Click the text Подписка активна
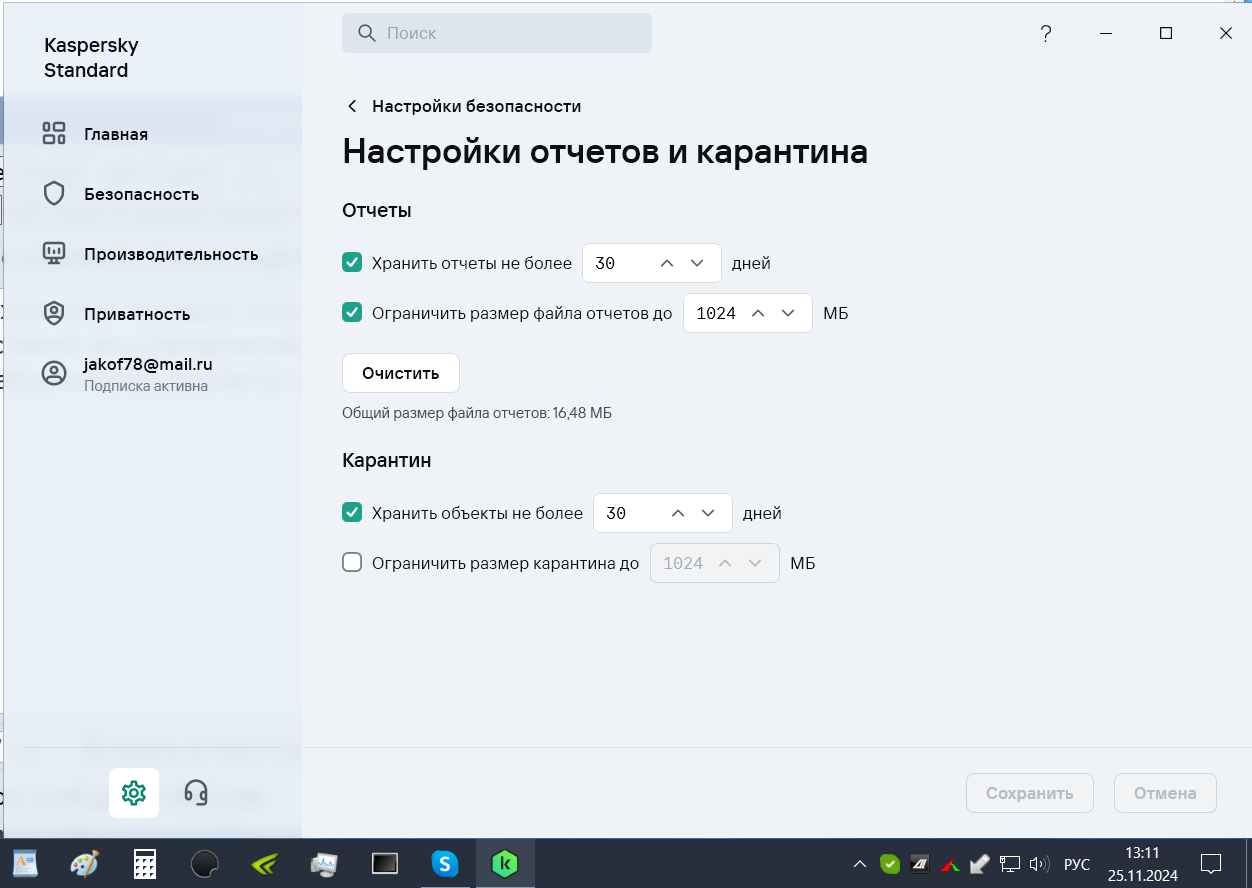The width and height of the screenshot is (1252, 888). (146, 386)
